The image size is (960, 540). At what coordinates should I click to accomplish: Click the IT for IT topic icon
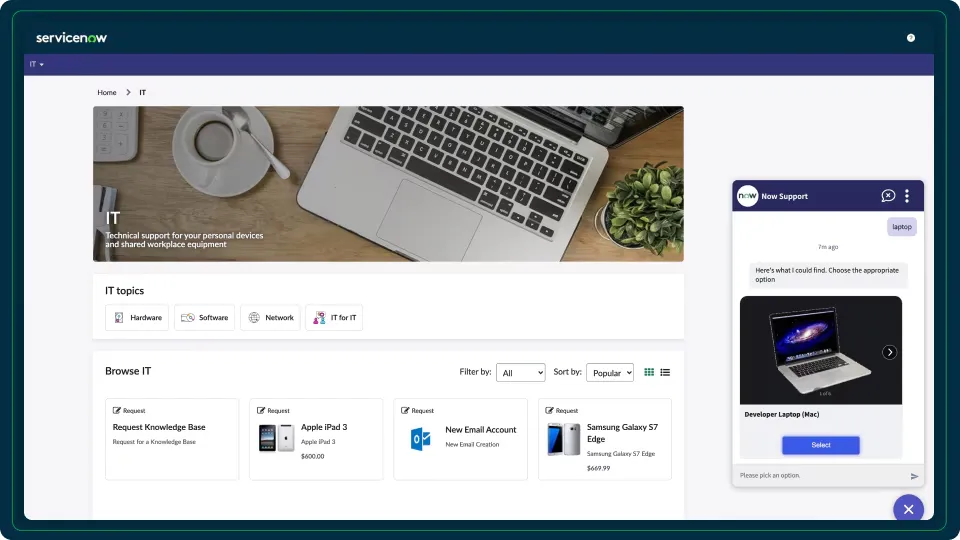(x=319, y=318)
